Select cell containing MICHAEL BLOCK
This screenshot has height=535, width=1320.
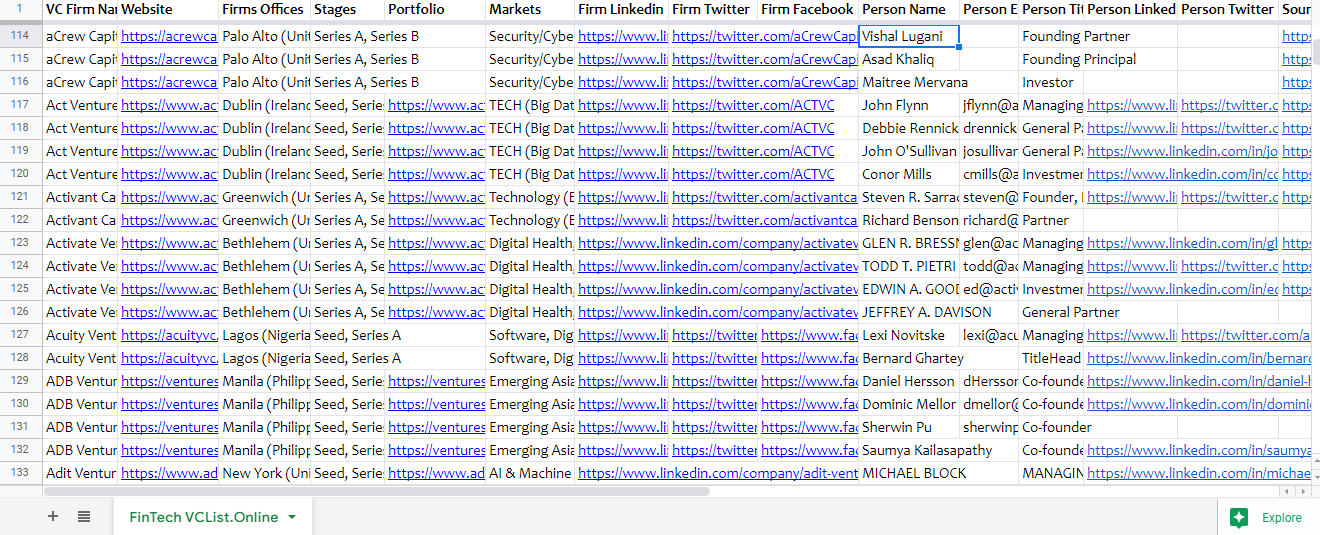click(x=909, y=473)
